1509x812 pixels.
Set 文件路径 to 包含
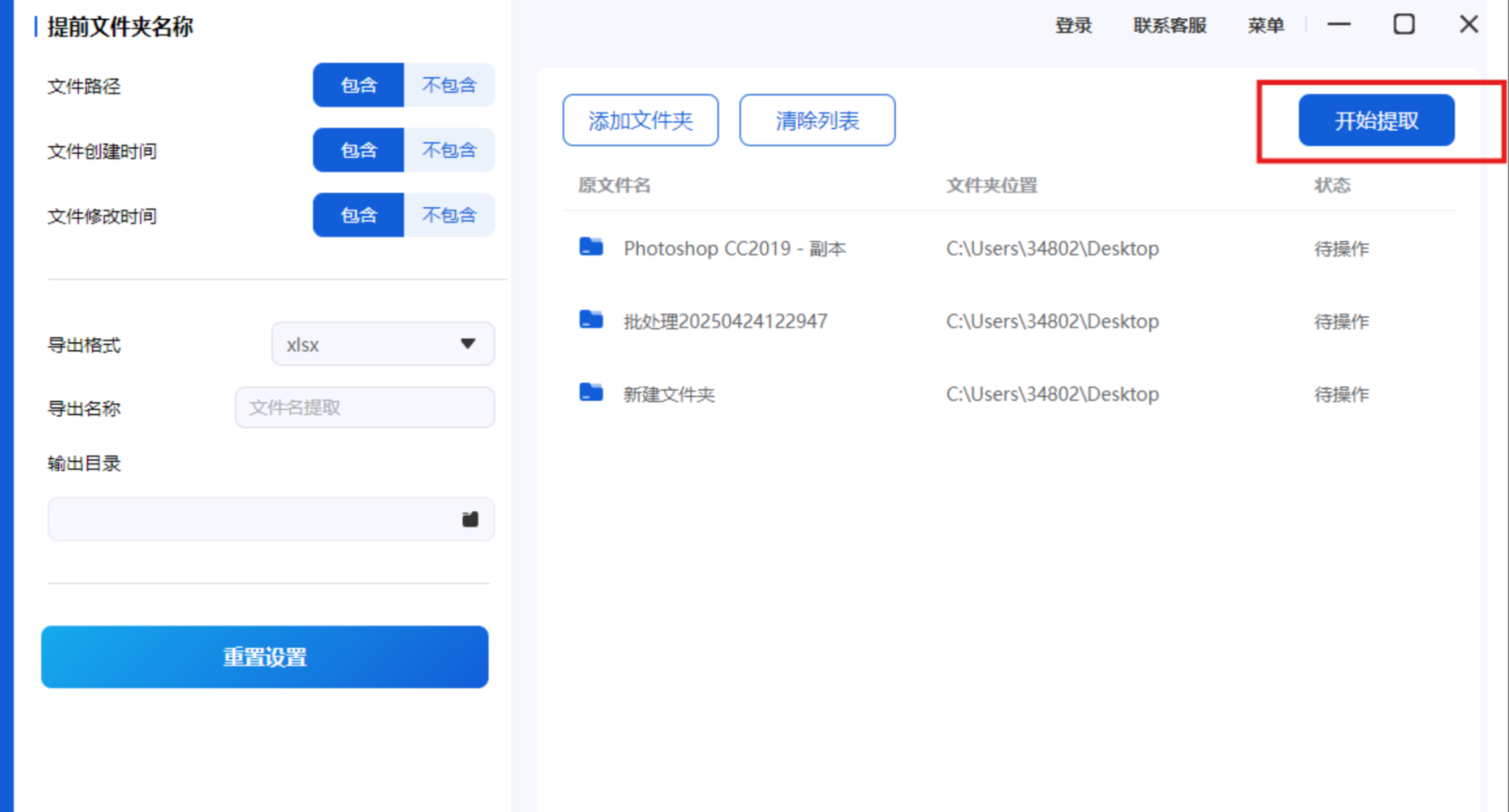tap(358, 85)
